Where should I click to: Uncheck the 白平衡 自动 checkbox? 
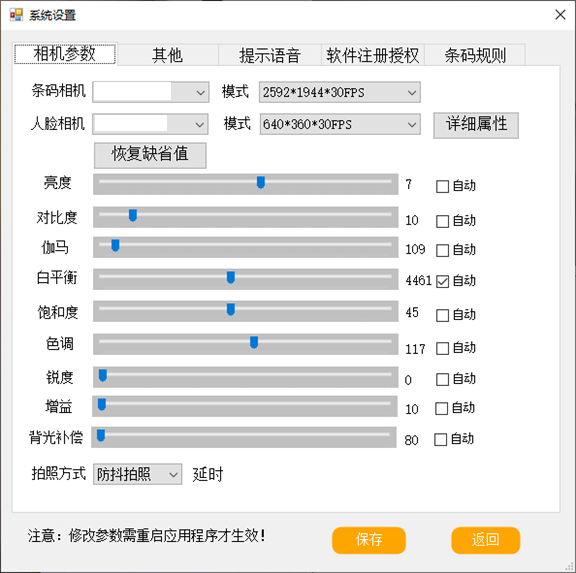[442, 281]
